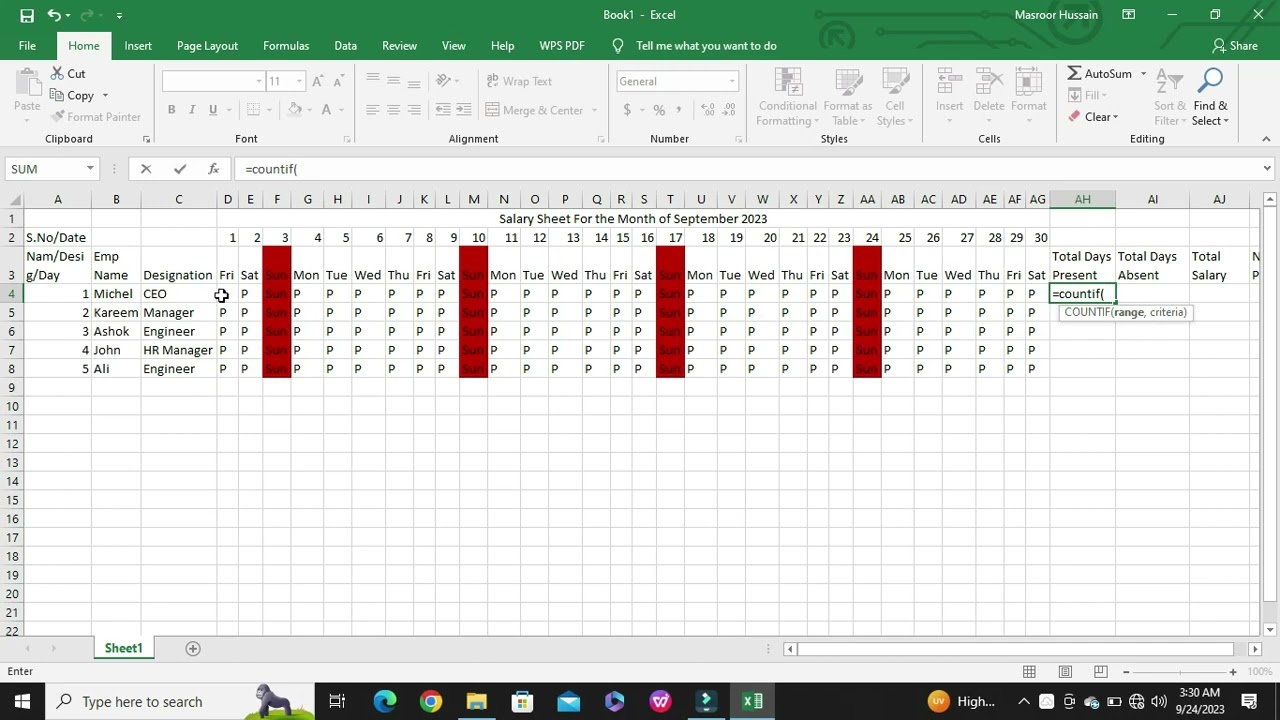This screenshot has width=1280, height=720.
Task: Click the zoom slider handle
Action: click(1179, 672)
